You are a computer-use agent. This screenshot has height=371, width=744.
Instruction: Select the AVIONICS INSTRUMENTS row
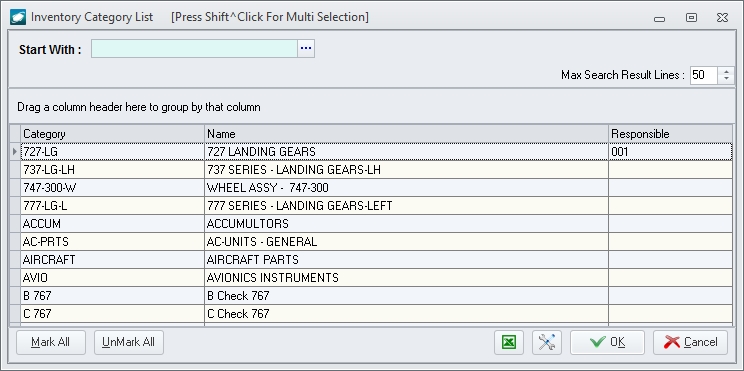tap(372, 278)
